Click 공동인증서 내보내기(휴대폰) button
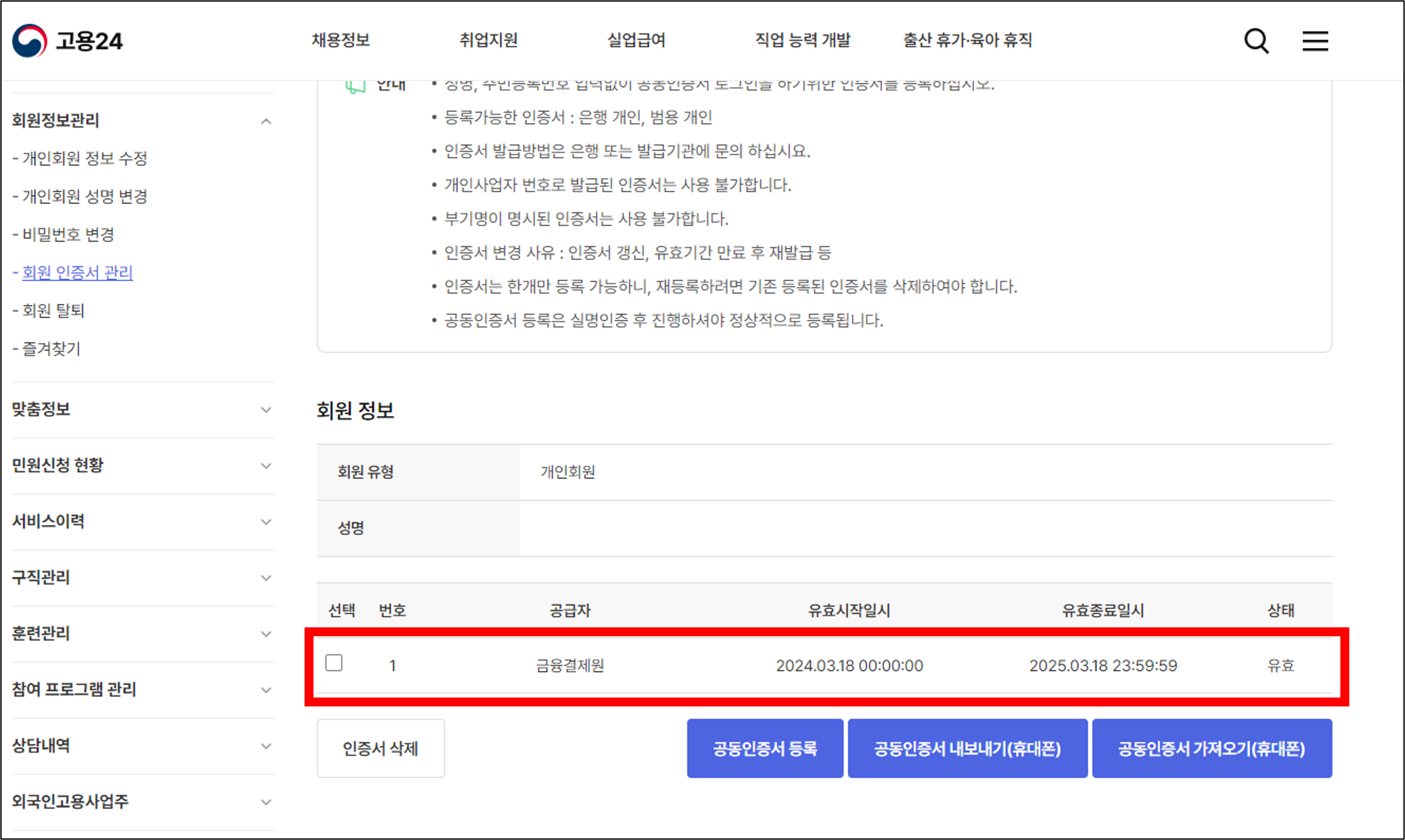This screenshot has width=1405, height=840. pos(967,749)
